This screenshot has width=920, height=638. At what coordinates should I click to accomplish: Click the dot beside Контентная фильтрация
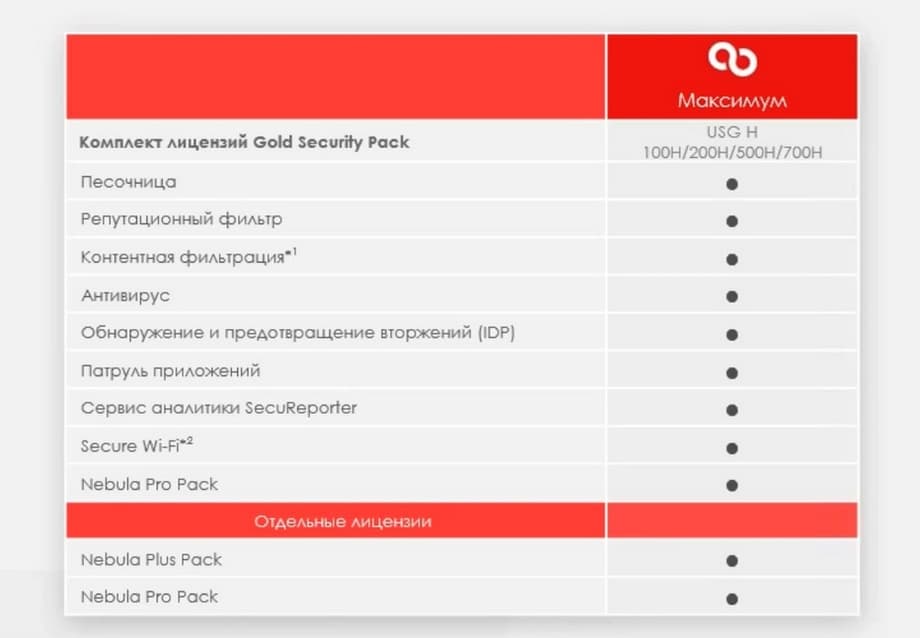[x=732, y=259]
